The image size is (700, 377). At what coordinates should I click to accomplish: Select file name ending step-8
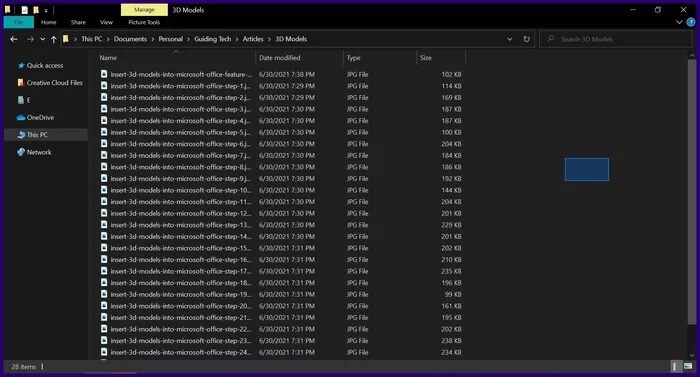[181, 167]
